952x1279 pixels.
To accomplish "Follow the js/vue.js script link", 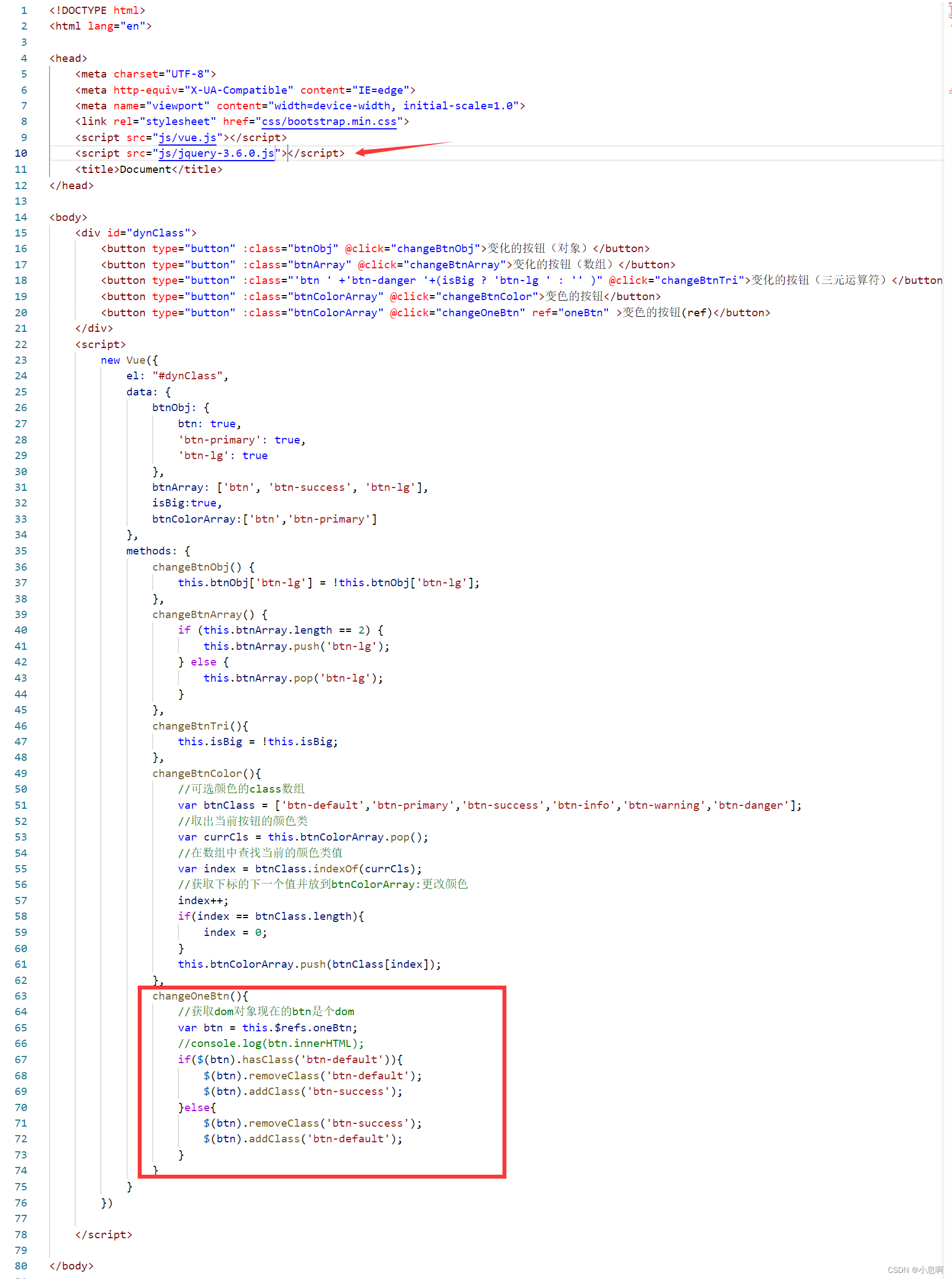I will 187,138.
